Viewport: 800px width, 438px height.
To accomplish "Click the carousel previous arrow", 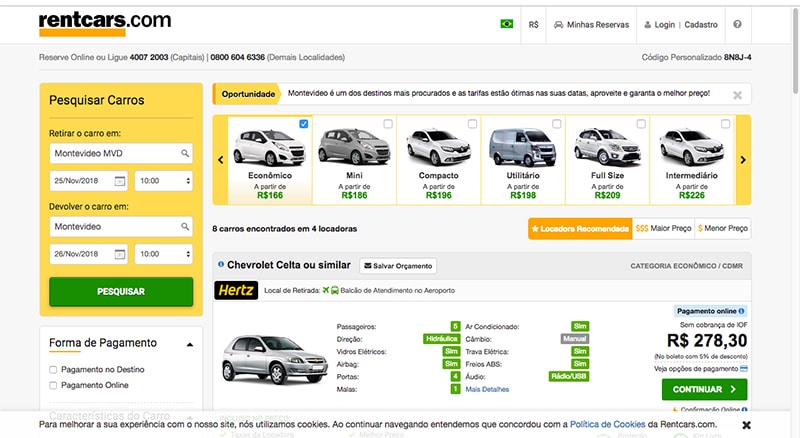I will point(220,160).
